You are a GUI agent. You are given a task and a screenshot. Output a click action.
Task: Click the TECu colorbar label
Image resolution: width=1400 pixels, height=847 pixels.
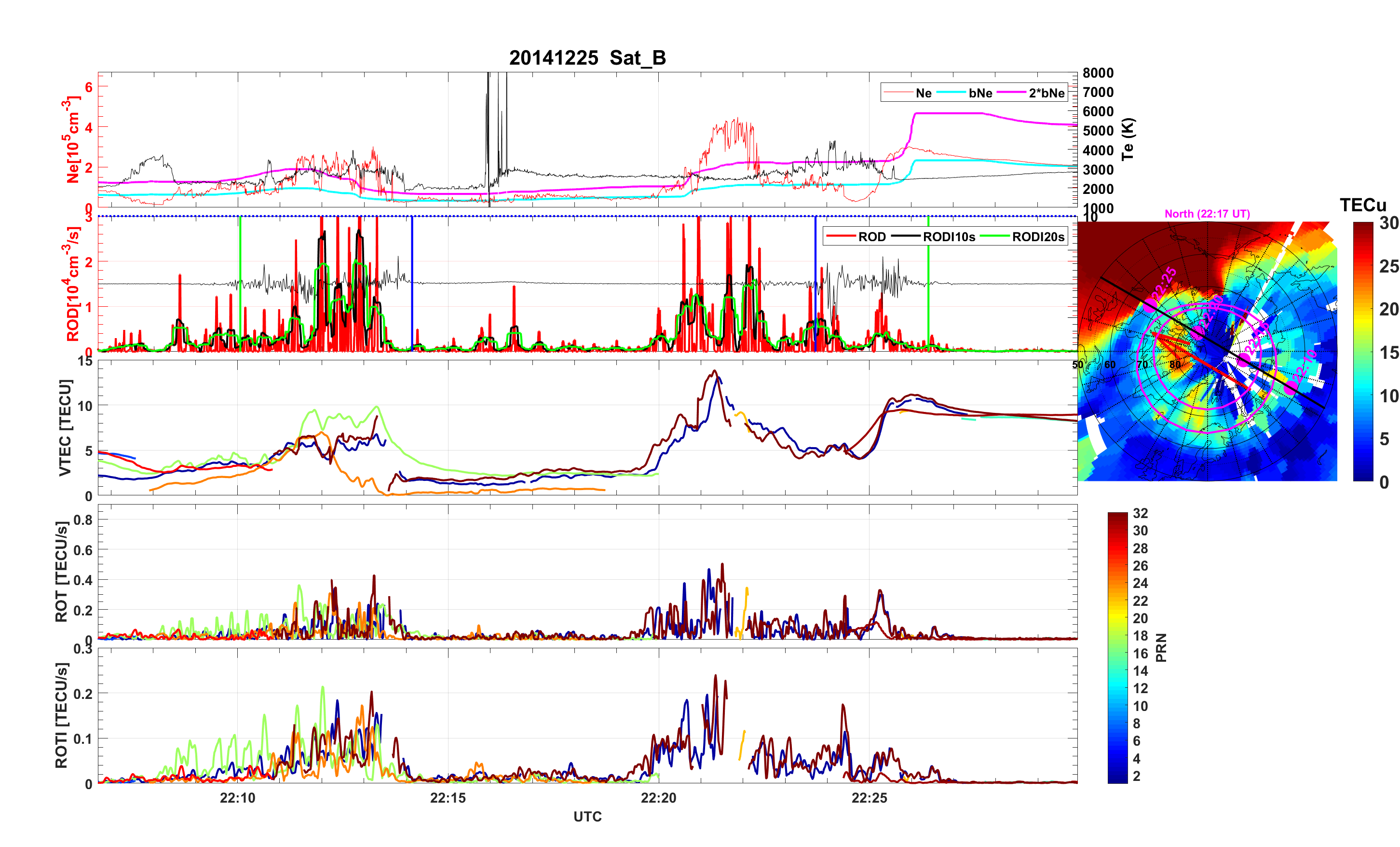[1362, 205]
